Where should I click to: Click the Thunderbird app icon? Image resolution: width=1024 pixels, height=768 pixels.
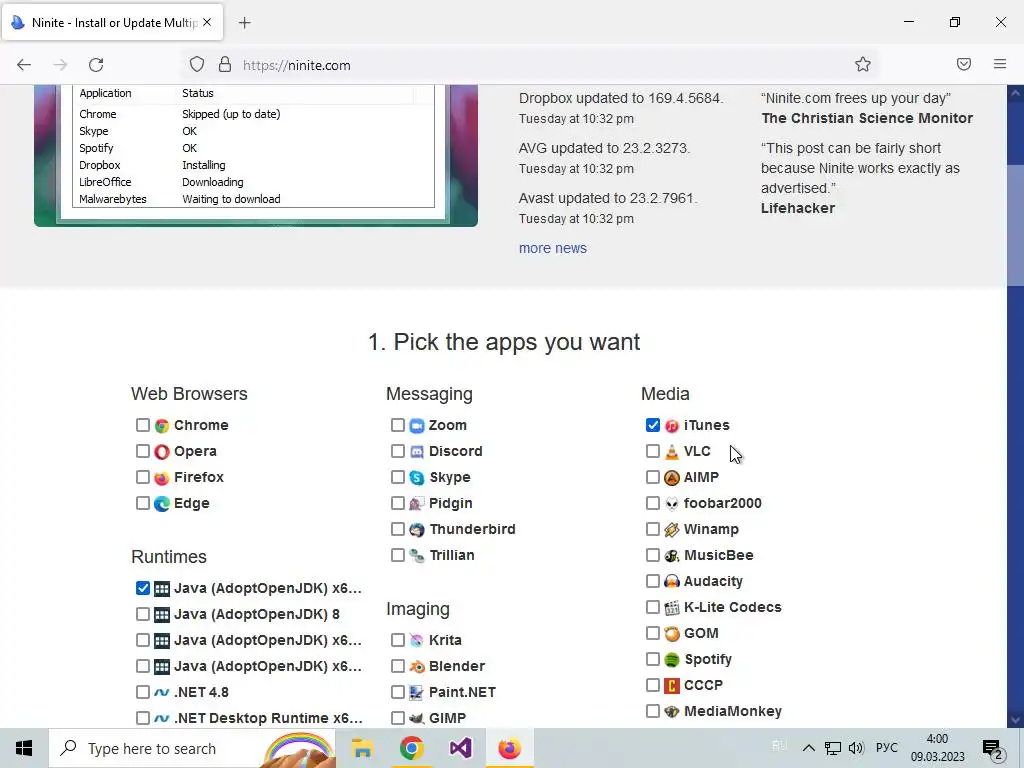[417, 530]
